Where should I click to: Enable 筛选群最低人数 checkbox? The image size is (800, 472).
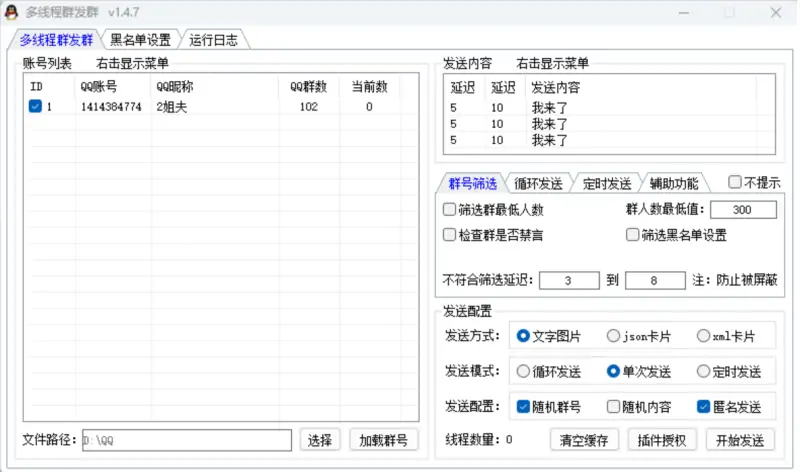click(450, 210)
